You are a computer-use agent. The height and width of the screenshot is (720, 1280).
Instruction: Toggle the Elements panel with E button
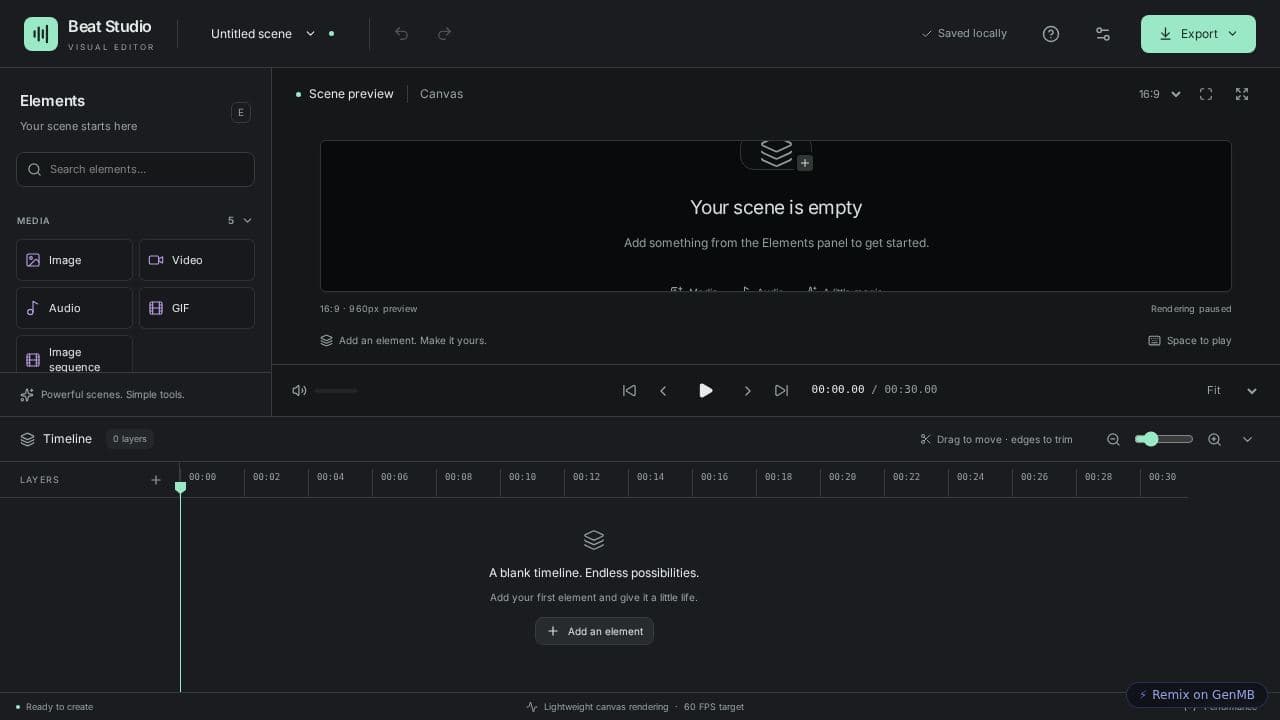pyautogui.click(x=241, y=112)
